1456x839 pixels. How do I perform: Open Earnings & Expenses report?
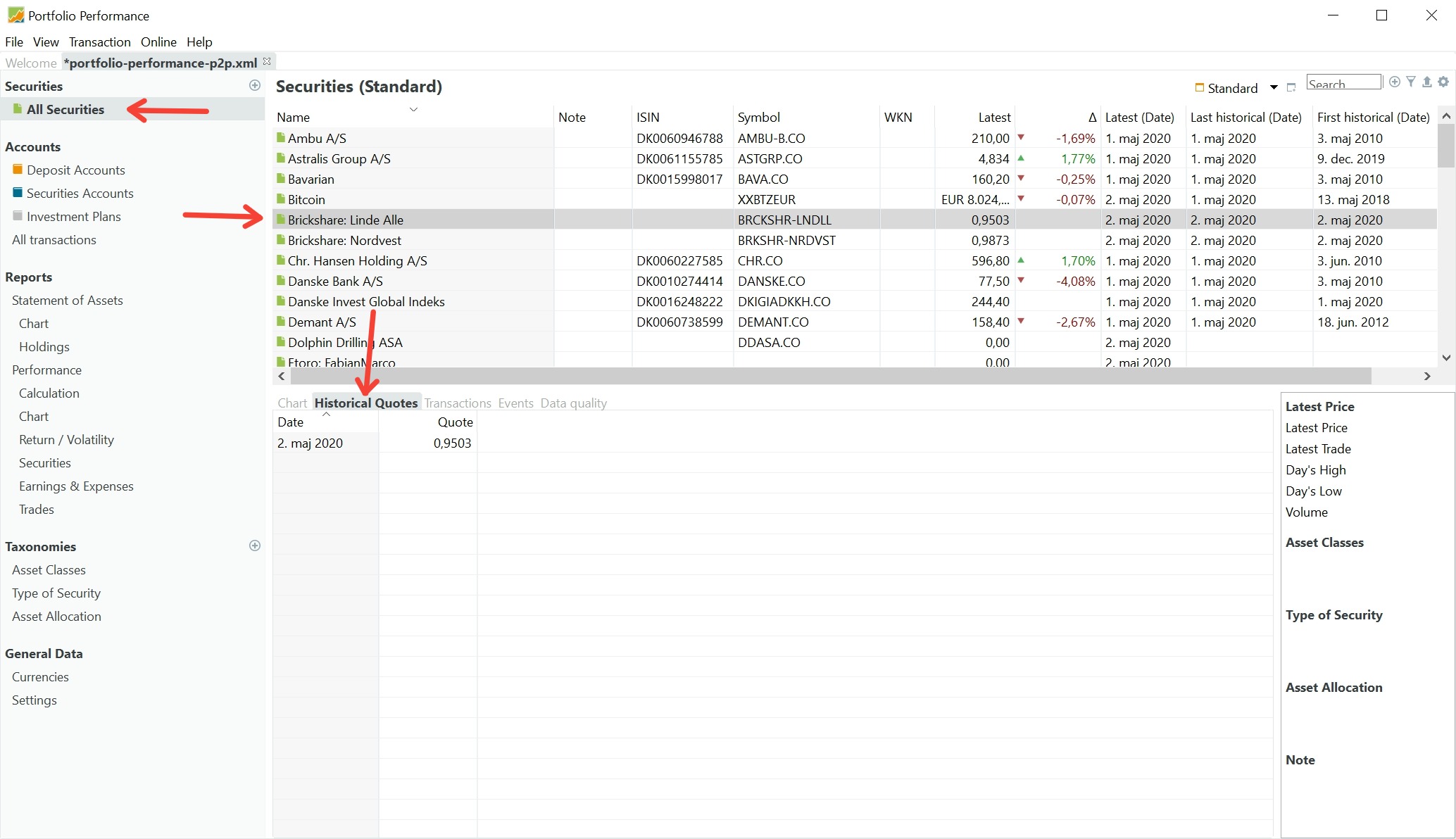(x=76, y=486)
